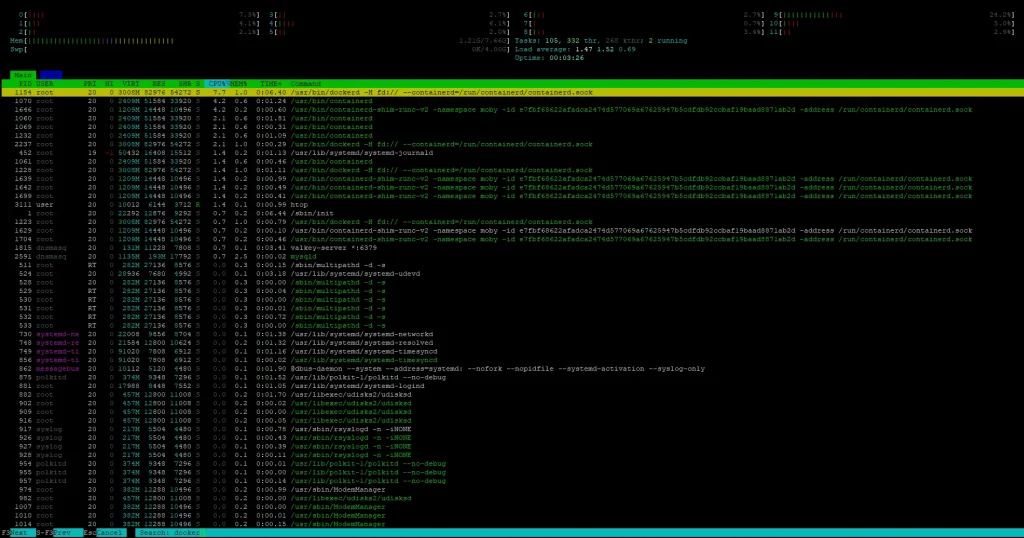The height and width of the screenshot is (538, 1024).
Task: Click the CPU 9 meter at 24.2%
Action: click(893, 14)
